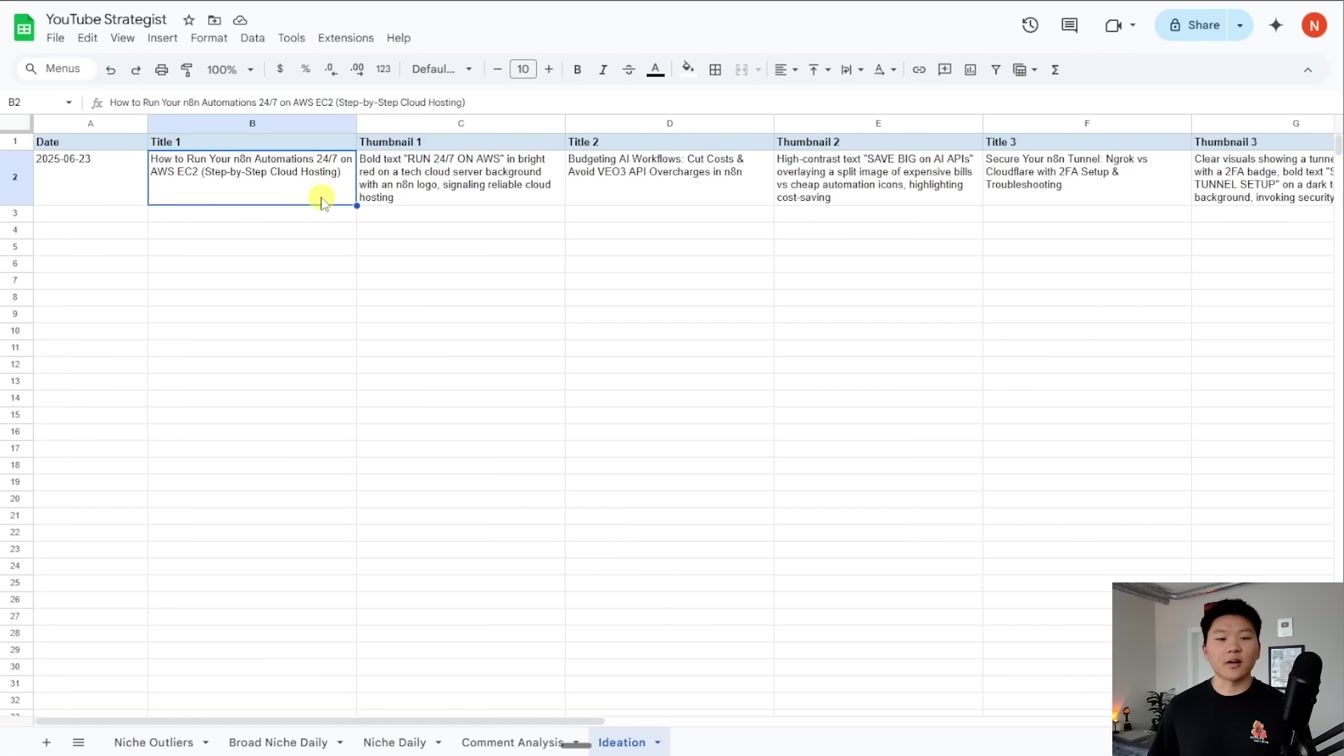This screenshot has height=756, width=1344.
Task: Open the comments panel icon
Action: (x=1069, y=25)
